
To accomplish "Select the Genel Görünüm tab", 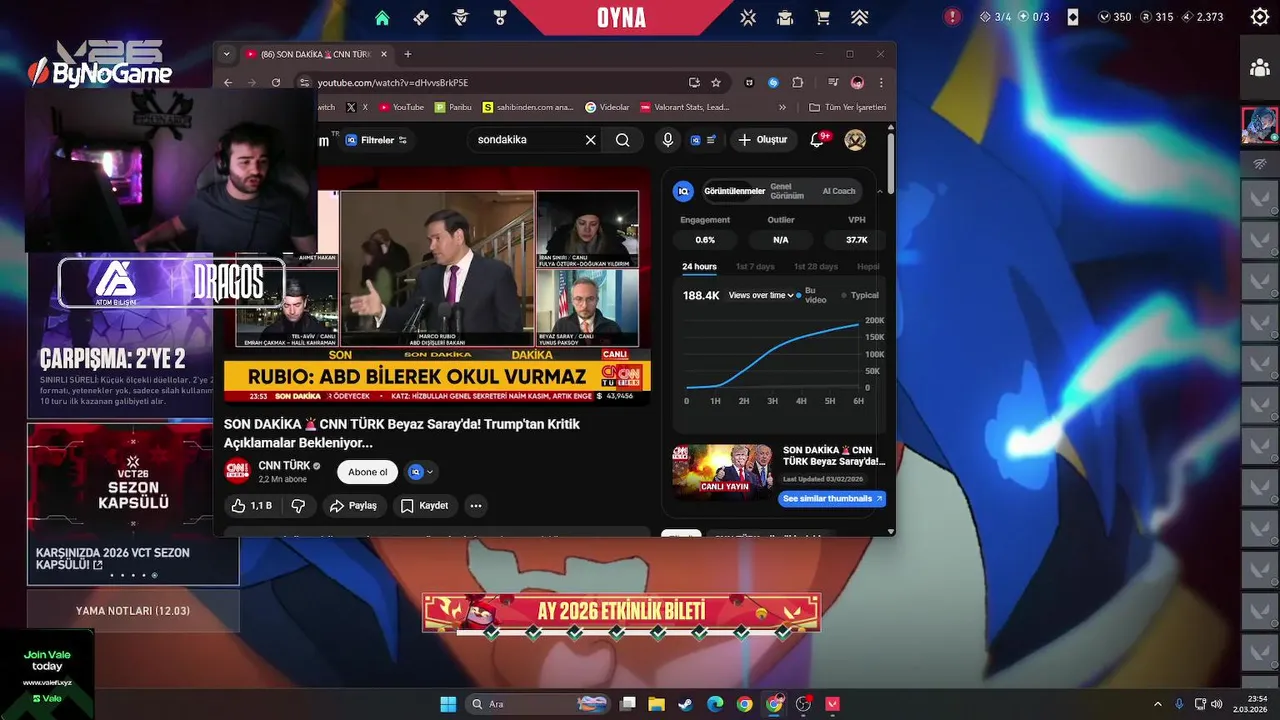I will tap(787, 191).
